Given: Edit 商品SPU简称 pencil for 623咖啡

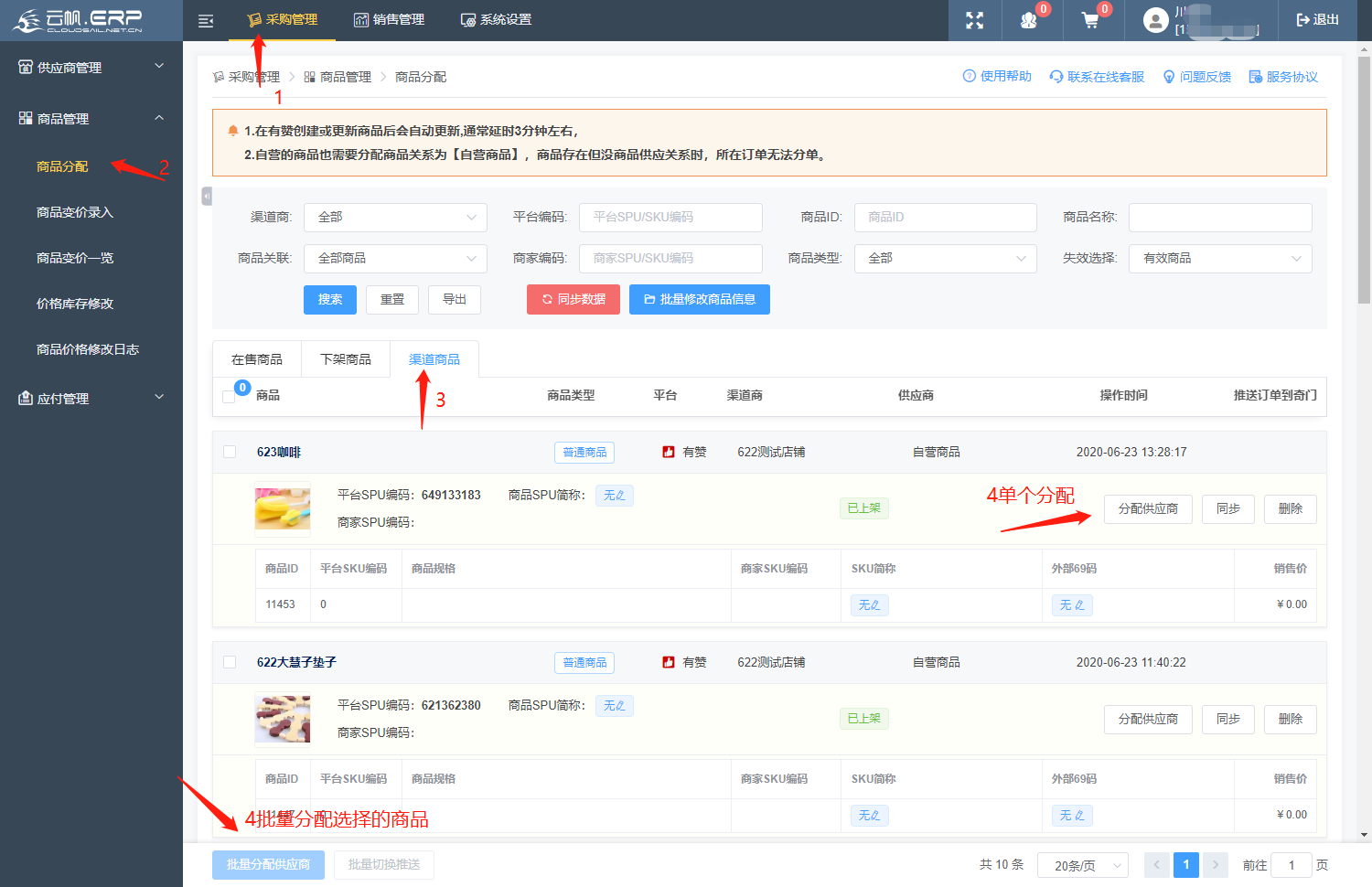Looking at the screenshot, I should click(x=615, y=496).
